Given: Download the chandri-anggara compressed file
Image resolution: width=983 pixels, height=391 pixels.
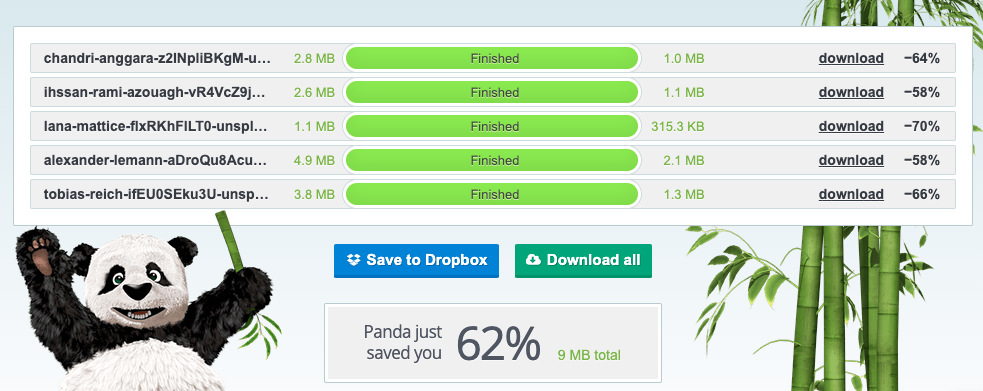Looking at the screenshot, I should click(851, 58).
